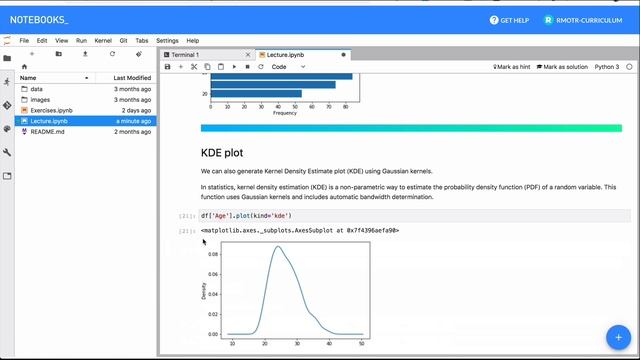Restart the kernel icon in notebook toolbar
640x360 pixels.
[x=261, y=67]
